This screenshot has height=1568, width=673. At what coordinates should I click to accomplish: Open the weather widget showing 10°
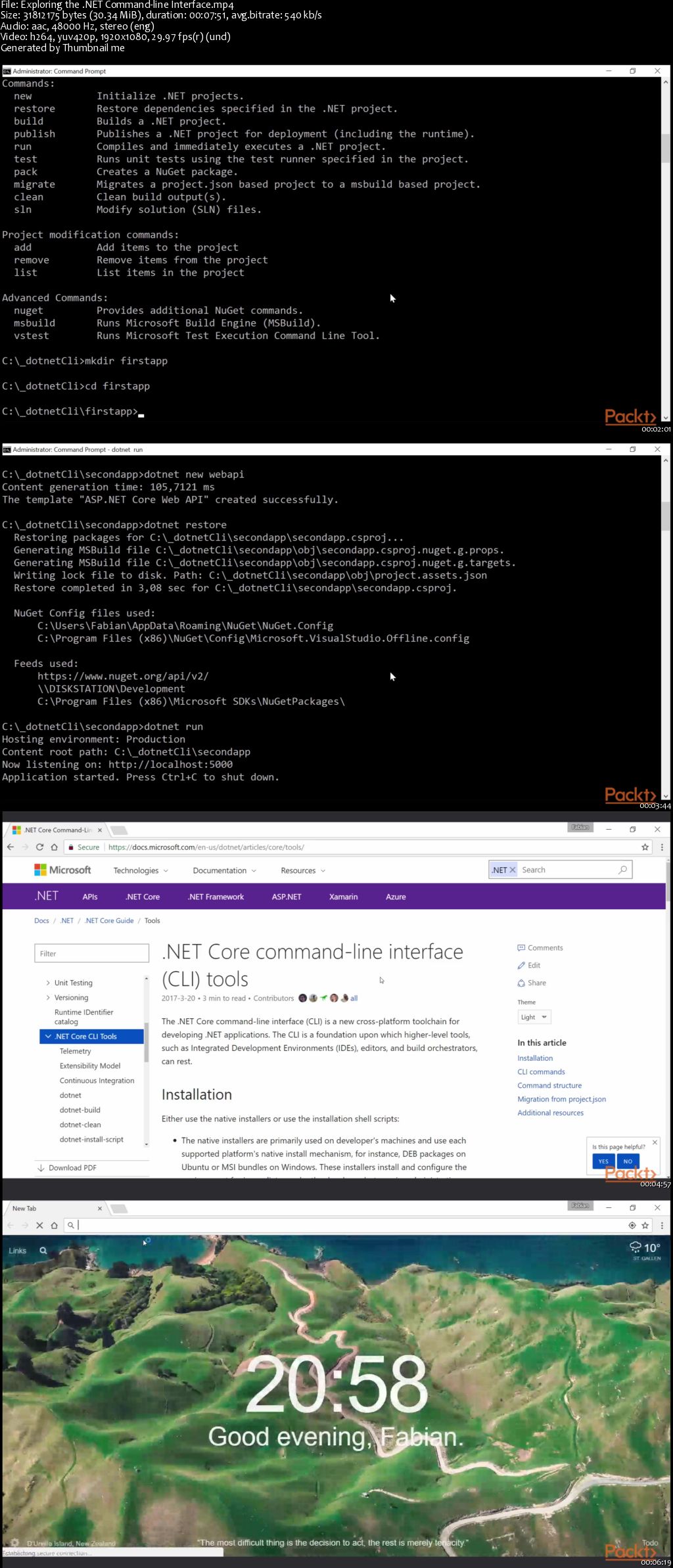point(645,1250)
